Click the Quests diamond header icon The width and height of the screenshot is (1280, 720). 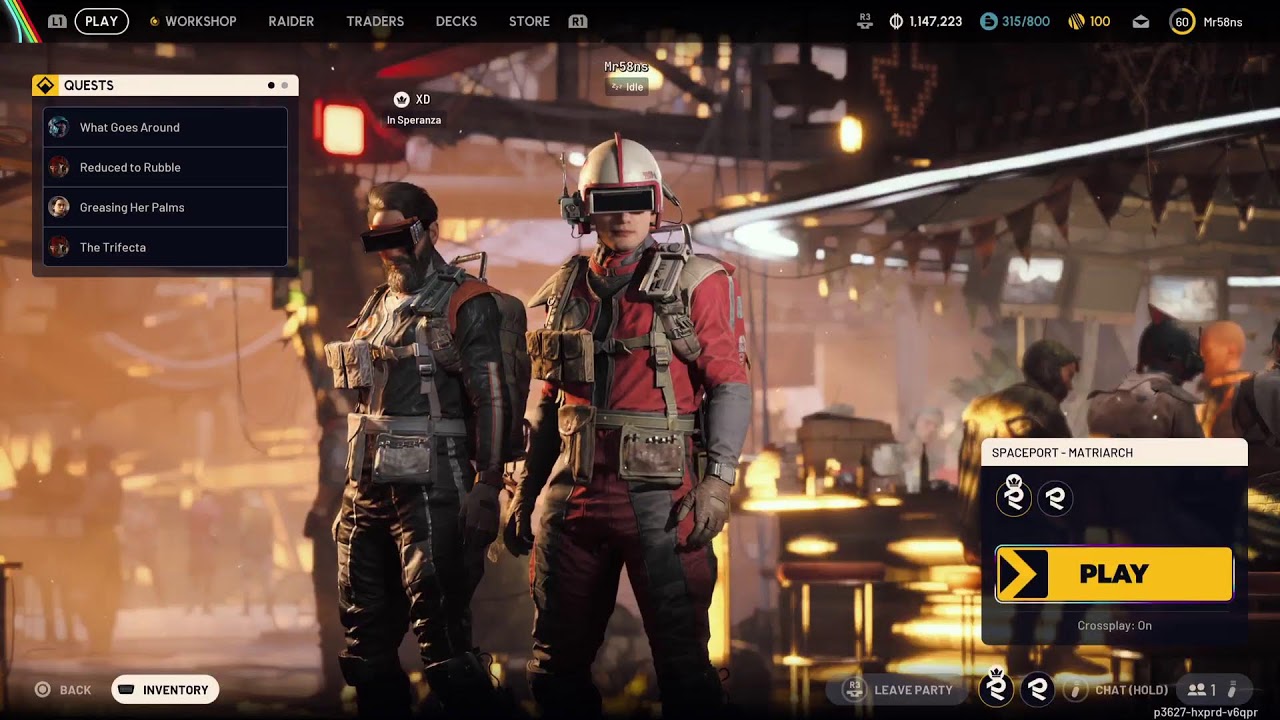tap(45, 85)
